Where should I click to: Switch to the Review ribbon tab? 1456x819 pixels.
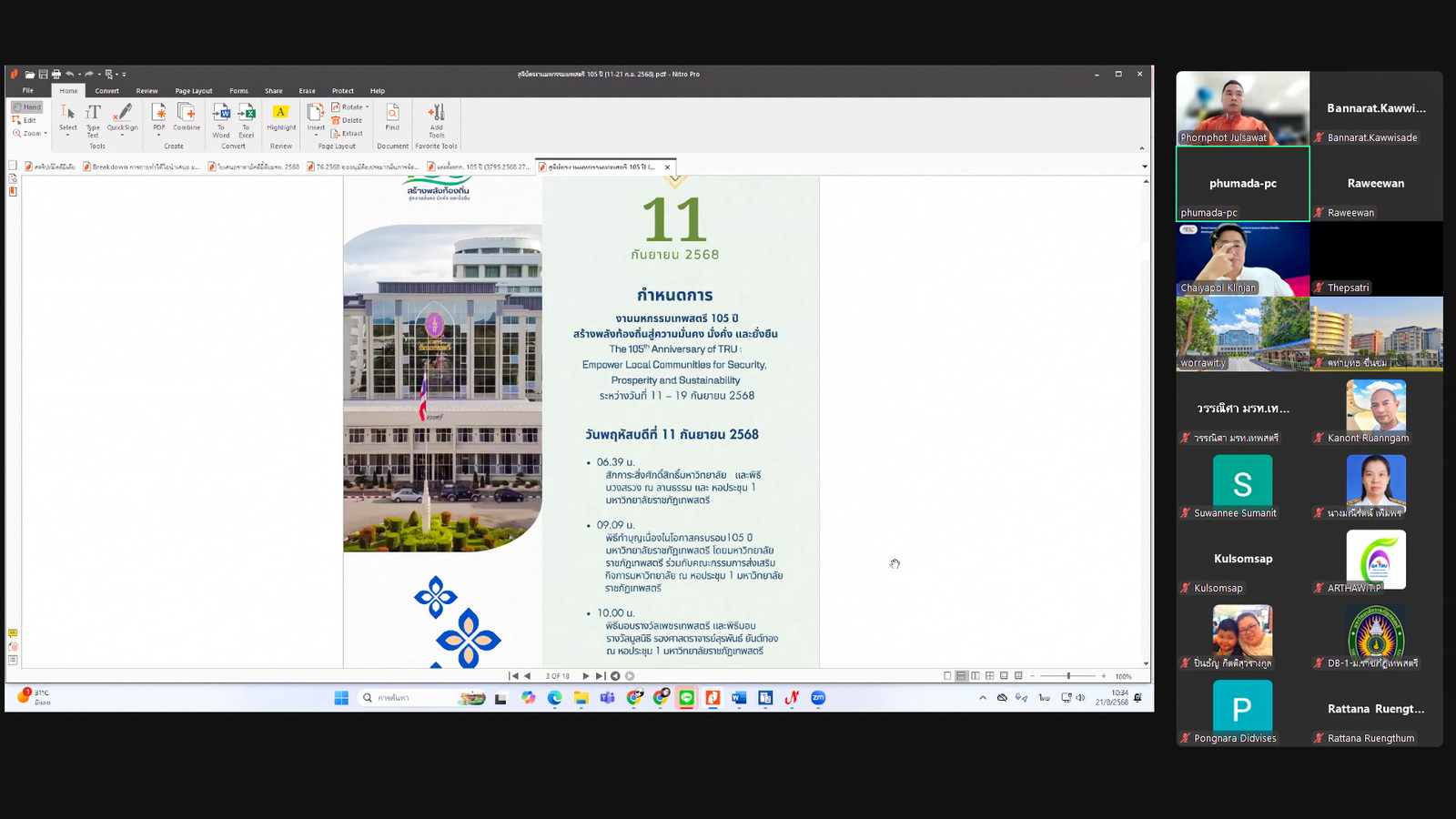(x=147, y=91)
